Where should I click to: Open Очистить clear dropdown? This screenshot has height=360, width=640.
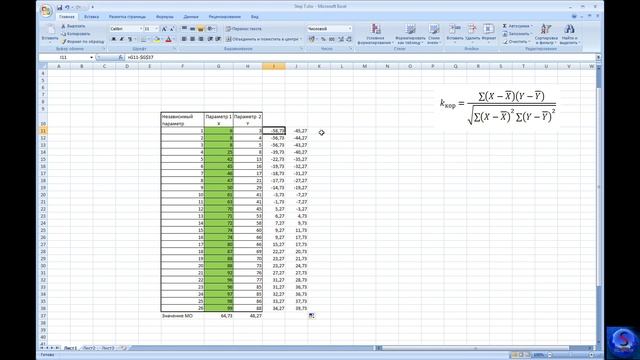coord(517,42)
